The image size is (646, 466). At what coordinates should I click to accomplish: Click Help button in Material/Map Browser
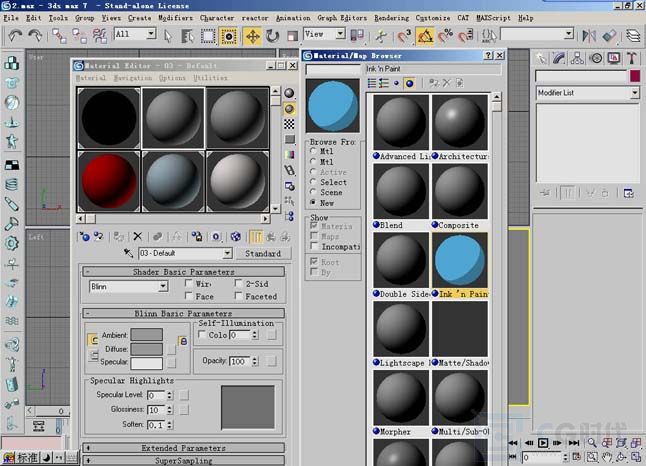point(489,55)
